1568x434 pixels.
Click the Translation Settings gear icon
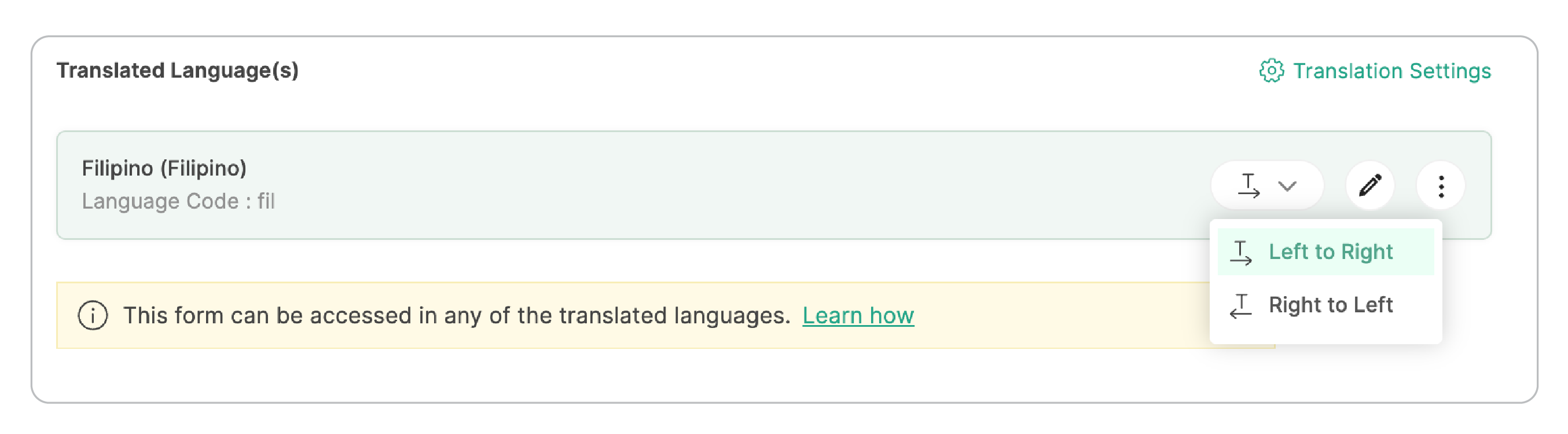coord(1271,71)
